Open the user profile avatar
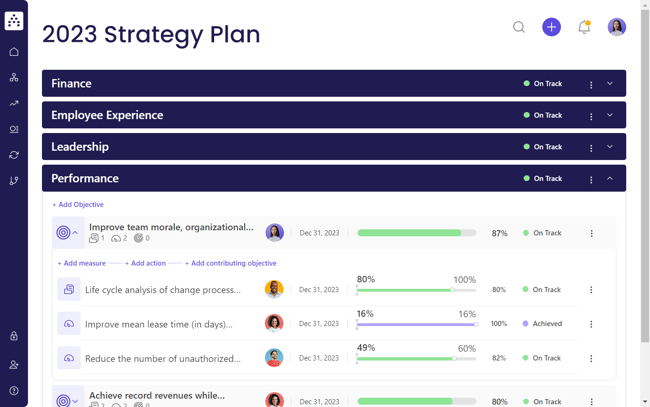Viewport: 650px width, 407px height. [617, 27]
